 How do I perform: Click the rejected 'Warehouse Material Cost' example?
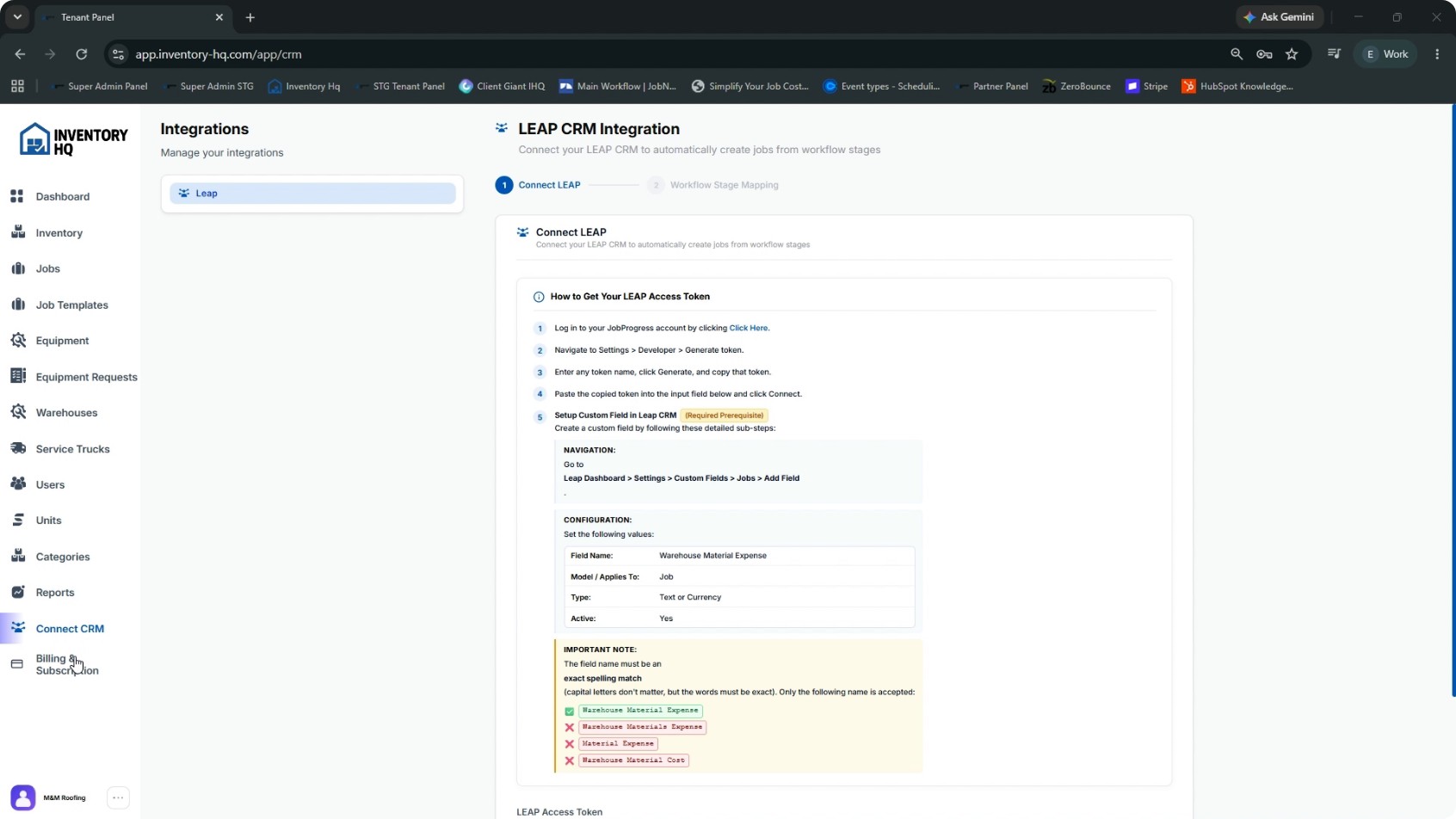point(633,760)
